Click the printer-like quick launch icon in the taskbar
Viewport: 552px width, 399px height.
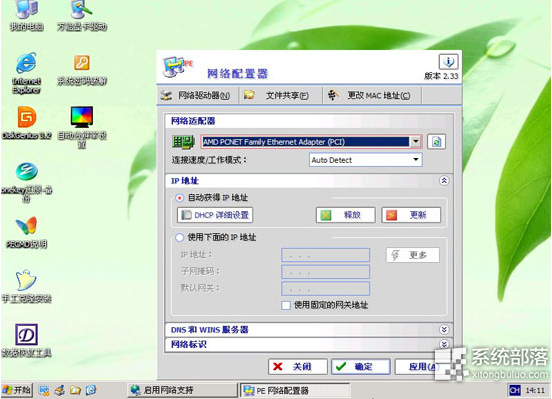(59, 390)
